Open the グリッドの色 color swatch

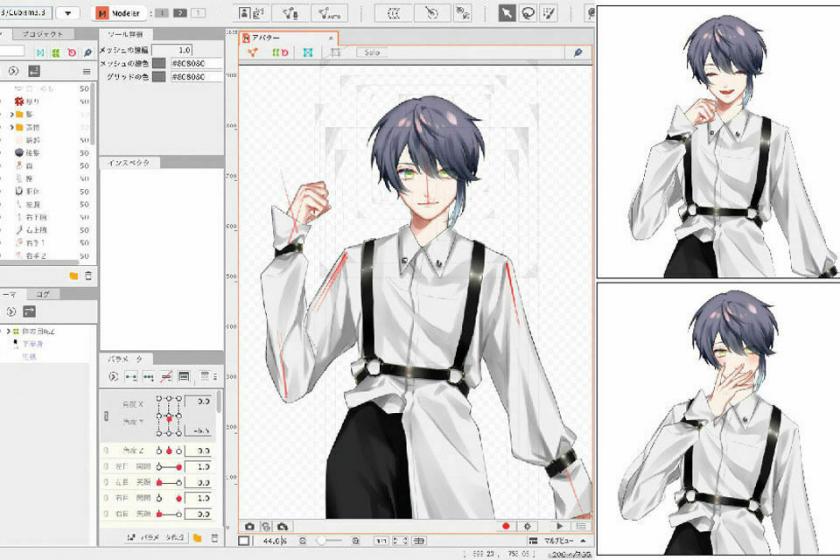tap(159, 77)
